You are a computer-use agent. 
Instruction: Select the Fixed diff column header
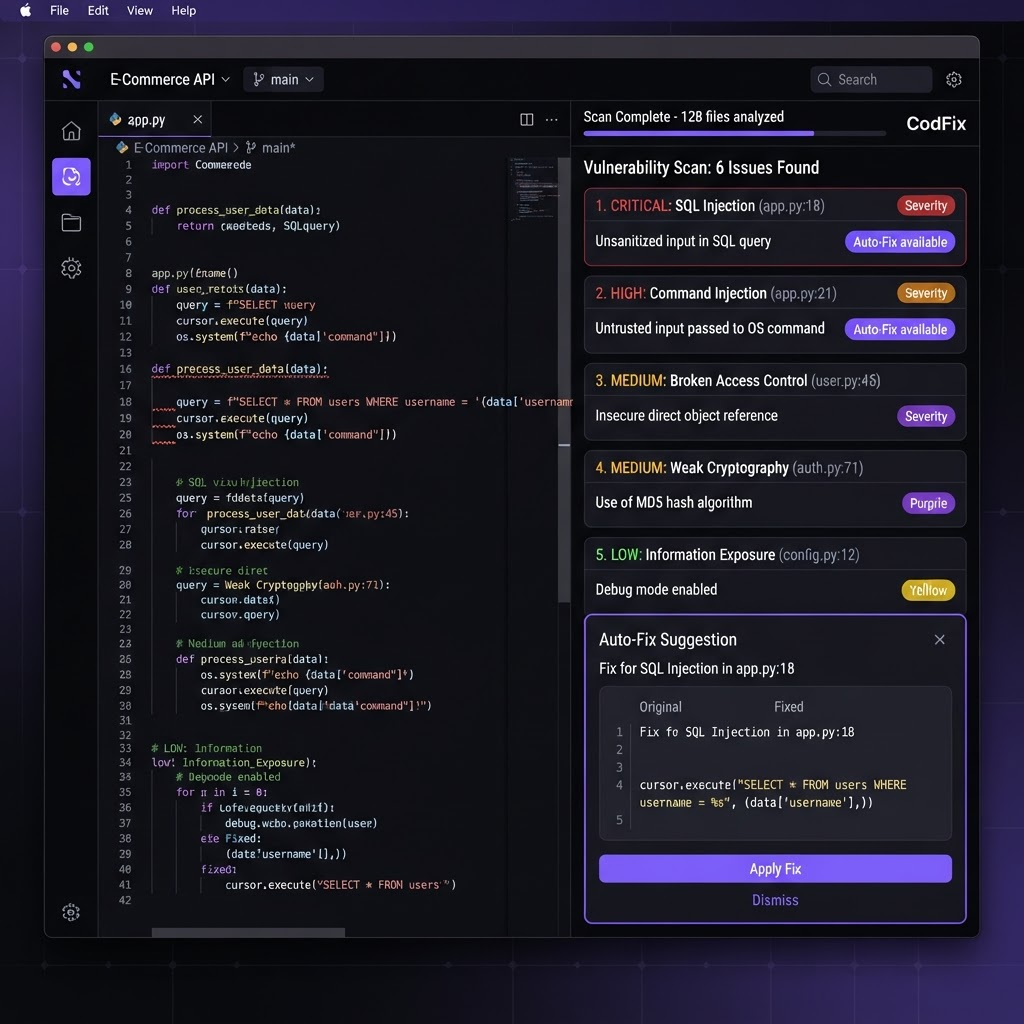(788, 707)
